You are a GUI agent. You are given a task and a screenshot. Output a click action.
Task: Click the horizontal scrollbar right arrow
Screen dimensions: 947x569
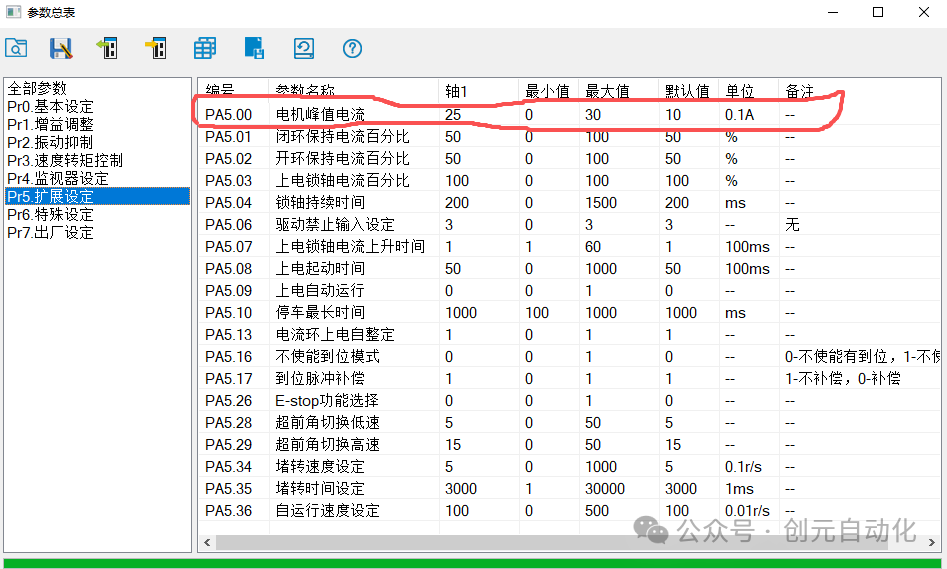[x=931, y=542]
